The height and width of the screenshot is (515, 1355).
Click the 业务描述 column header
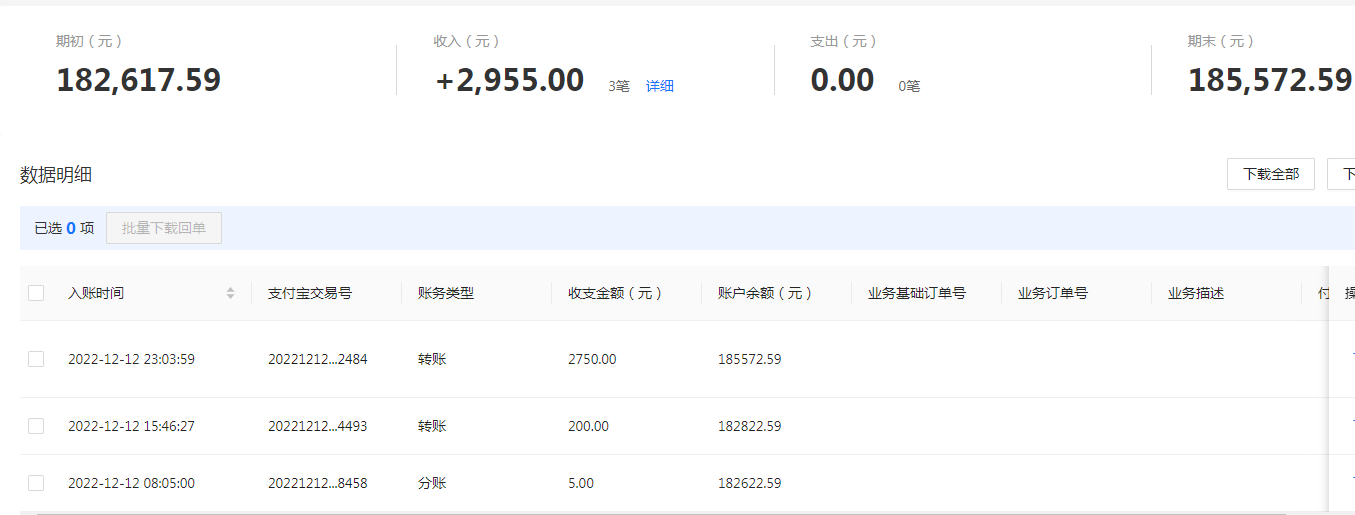coord(1196,293)
